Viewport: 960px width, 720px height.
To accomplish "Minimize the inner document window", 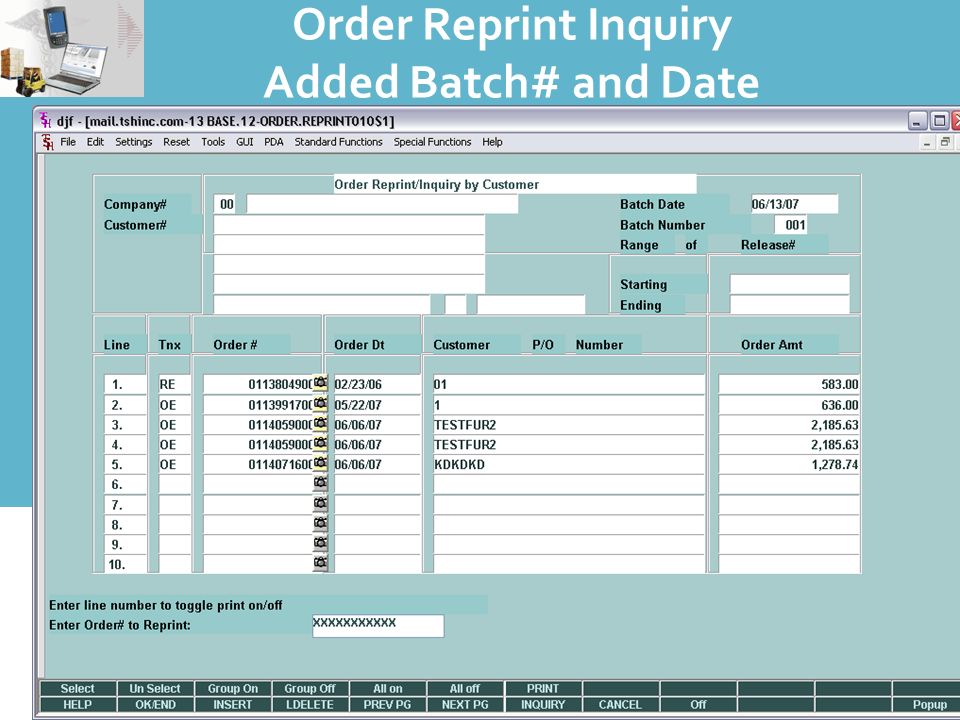I will click(928, 143).
